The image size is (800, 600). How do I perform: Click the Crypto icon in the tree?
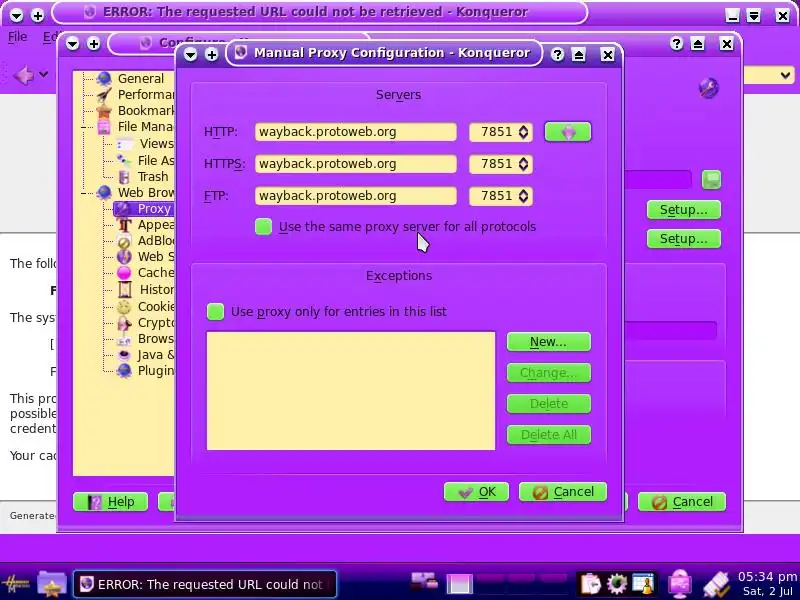(x=124, y=323)
